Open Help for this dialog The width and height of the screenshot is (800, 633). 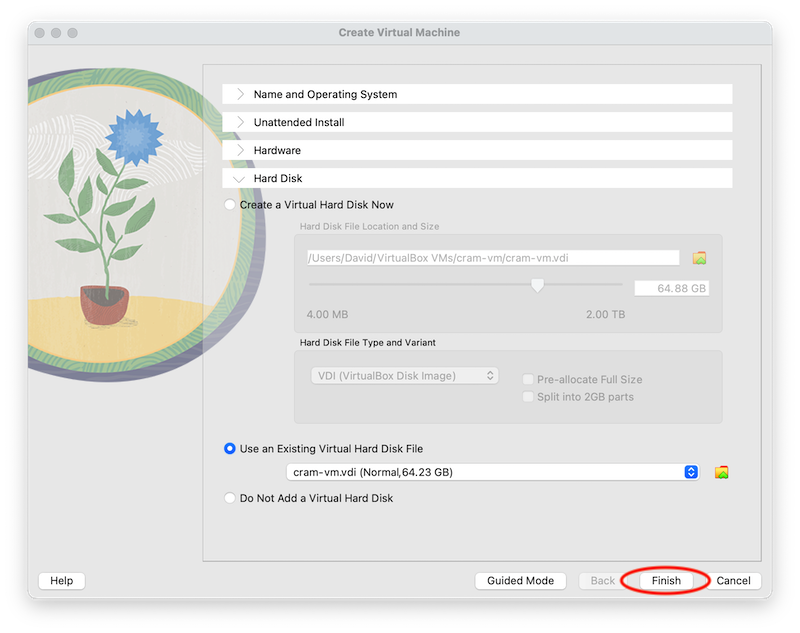point(61,580)
